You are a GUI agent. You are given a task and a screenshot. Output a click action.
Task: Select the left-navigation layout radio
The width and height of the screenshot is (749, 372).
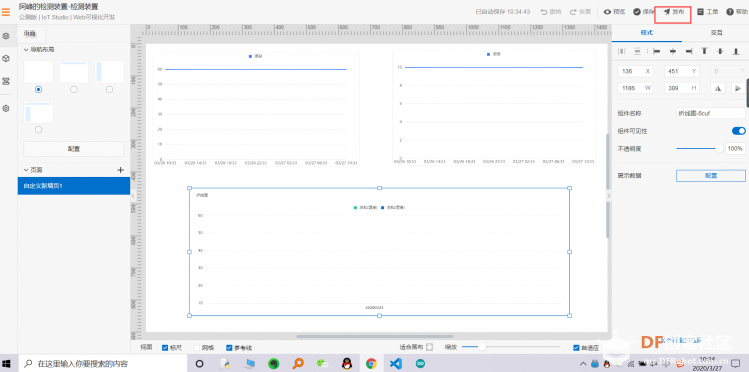[109, 89]
